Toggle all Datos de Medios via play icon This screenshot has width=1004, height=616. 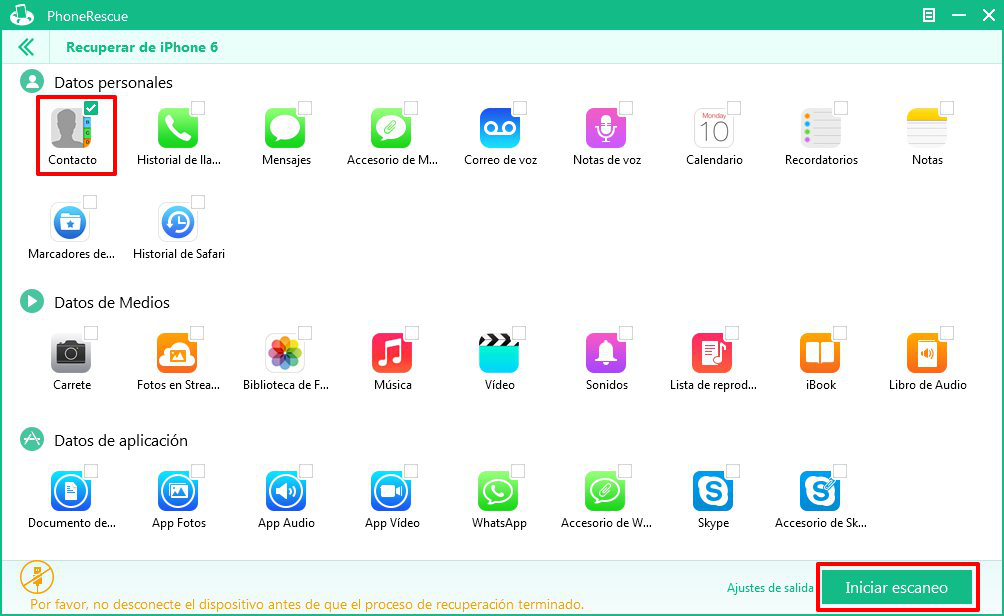(32, 301)
